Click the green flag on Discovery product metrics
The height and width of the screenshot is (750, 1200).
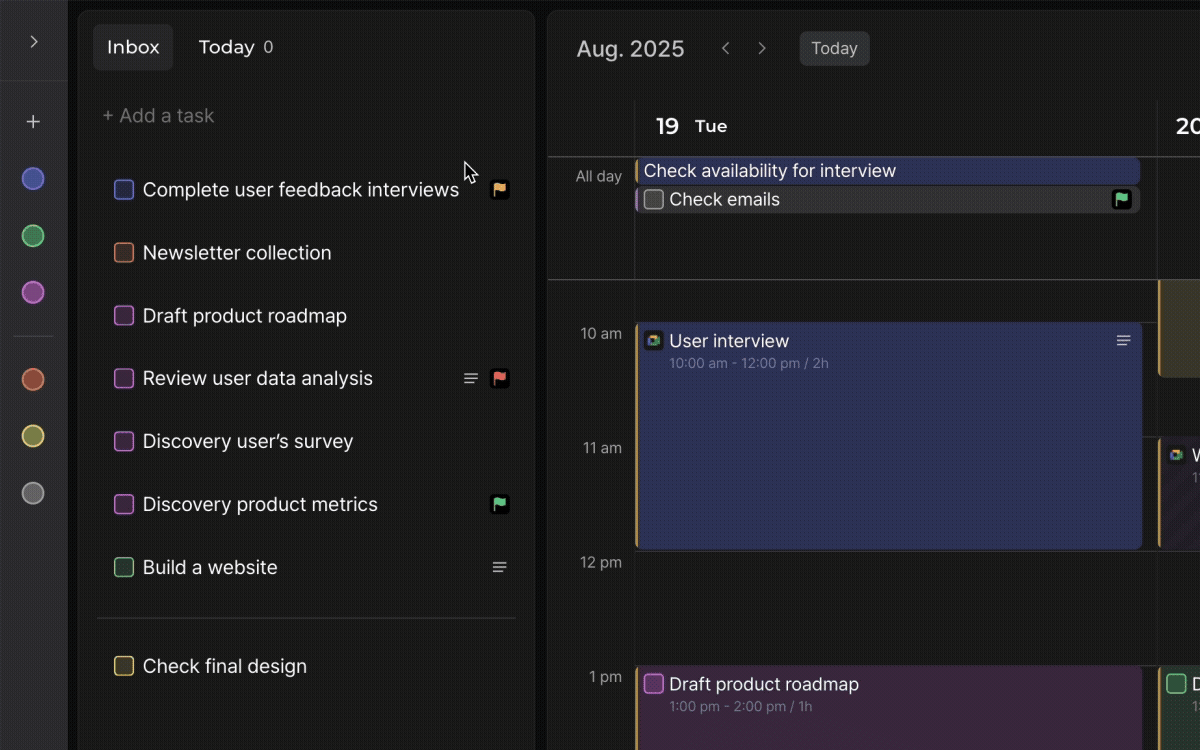500,505
